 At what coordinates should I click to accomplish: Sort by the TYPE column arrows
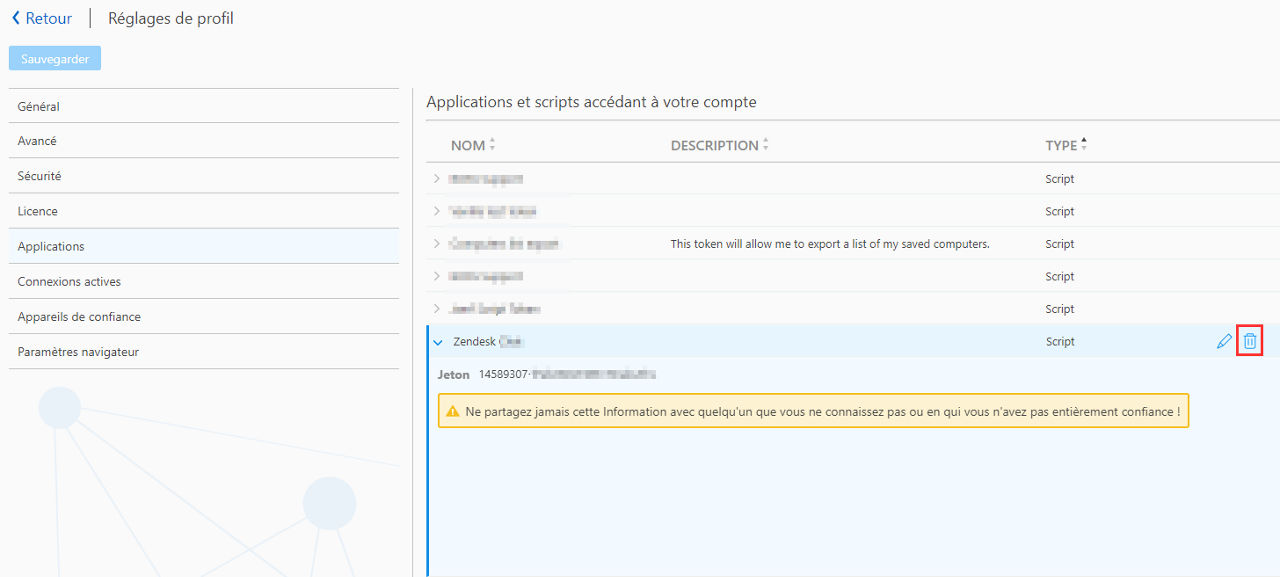1084,145
